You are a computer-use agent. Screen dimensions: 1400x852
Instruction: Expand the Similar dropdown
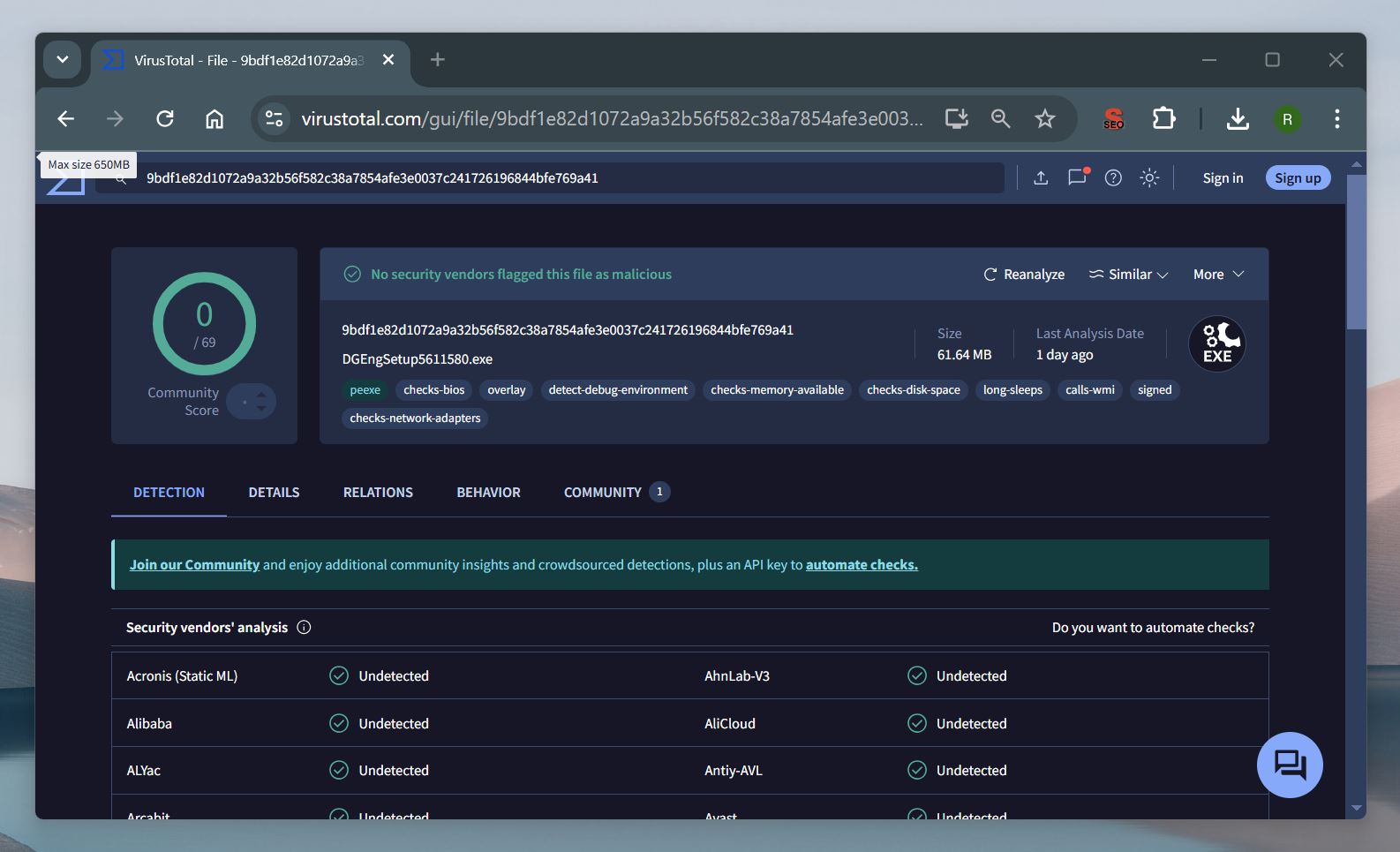1128,275
